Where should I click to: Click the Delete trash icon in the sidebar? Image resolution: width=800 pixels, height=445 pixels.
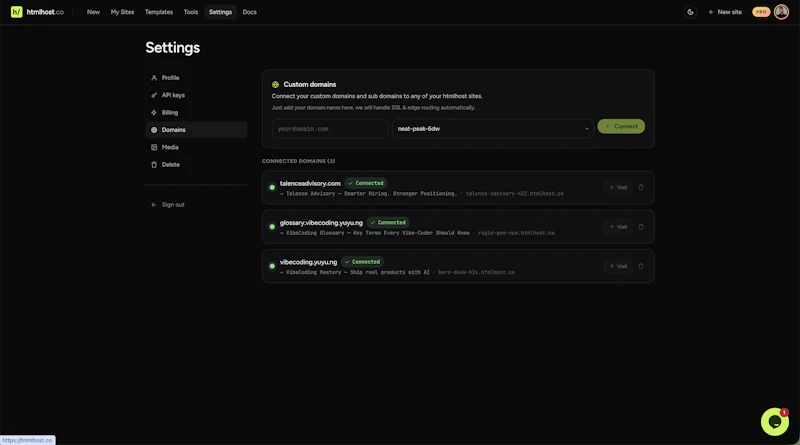tap(154, 164)
